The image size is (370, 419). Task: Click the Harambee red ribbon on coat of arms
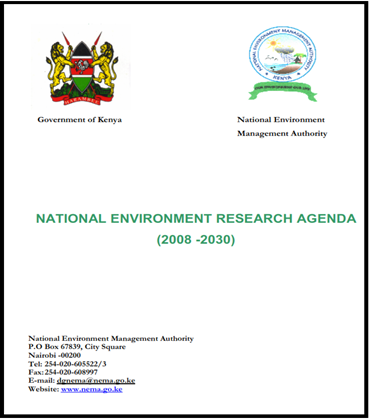click(x=81, y=101)
